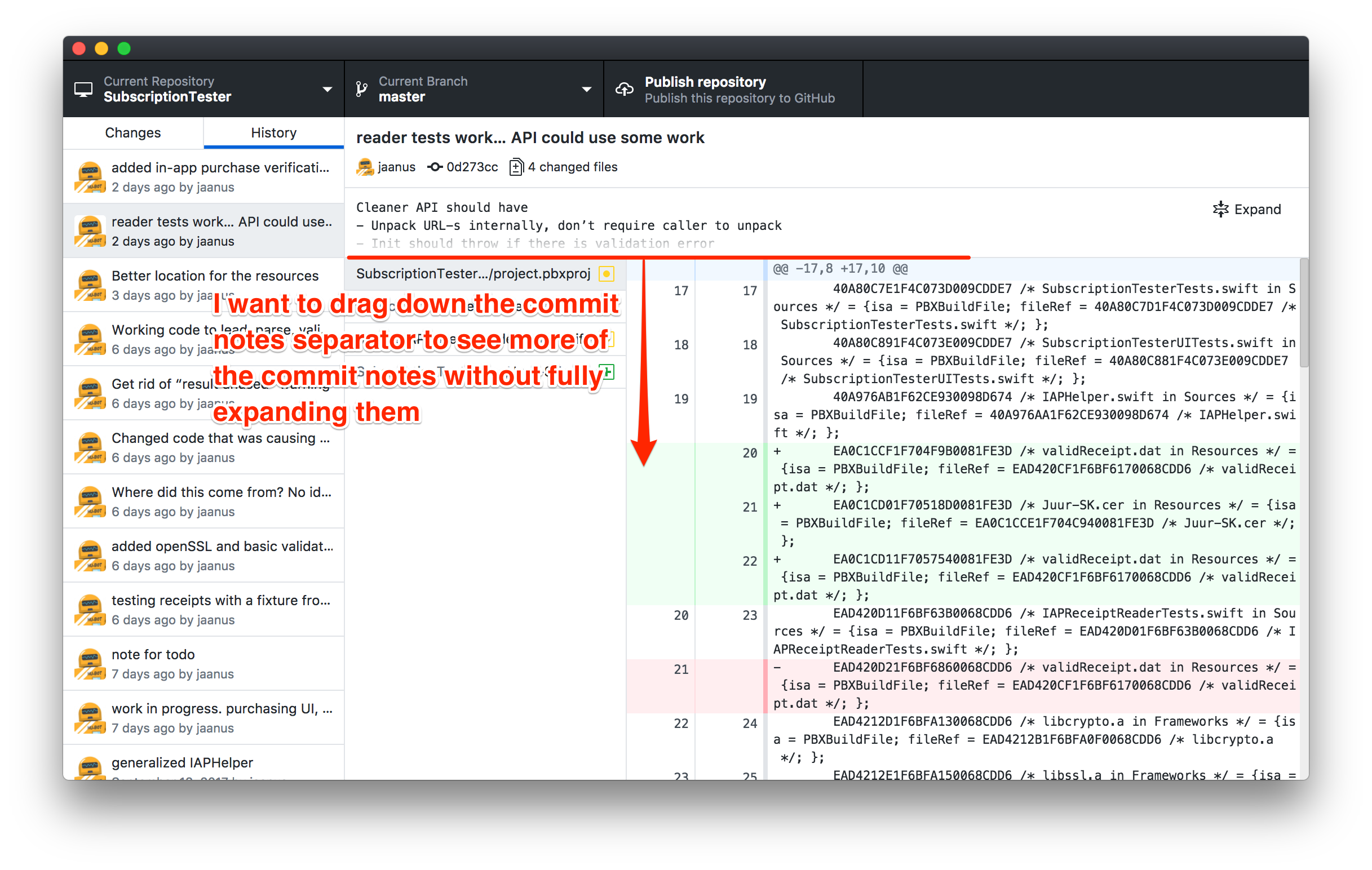Click the commit hash icon near 0d273cc

(x=435, y=167)
